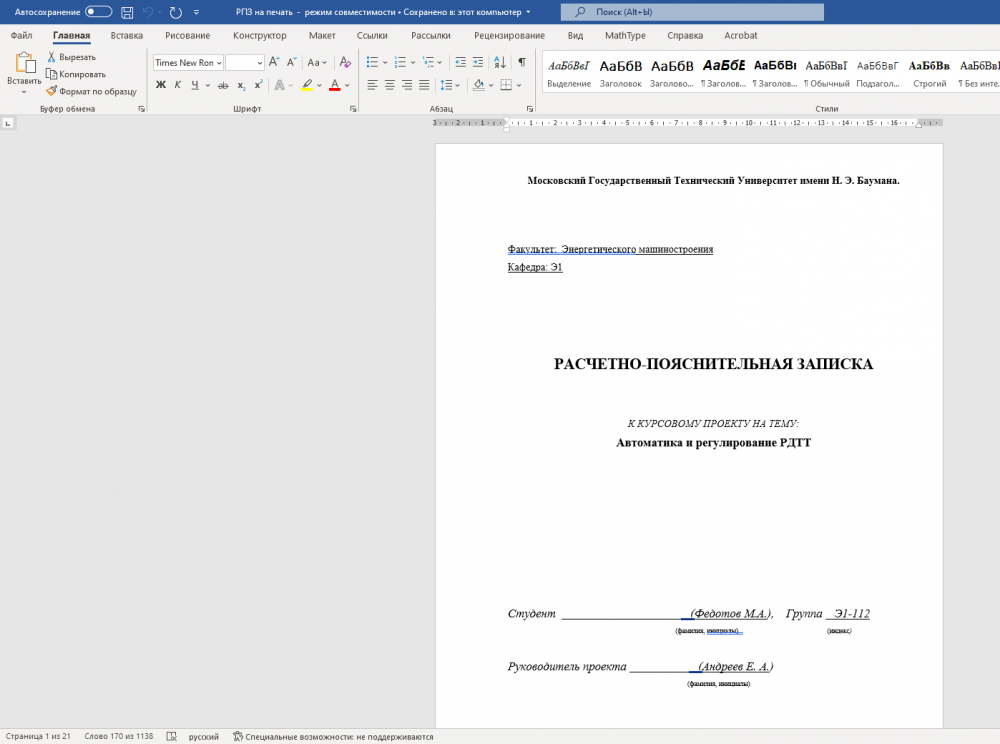1000x744 pixels.
Task: Toggle the Автосохранение switch
Action: (98, 12)
